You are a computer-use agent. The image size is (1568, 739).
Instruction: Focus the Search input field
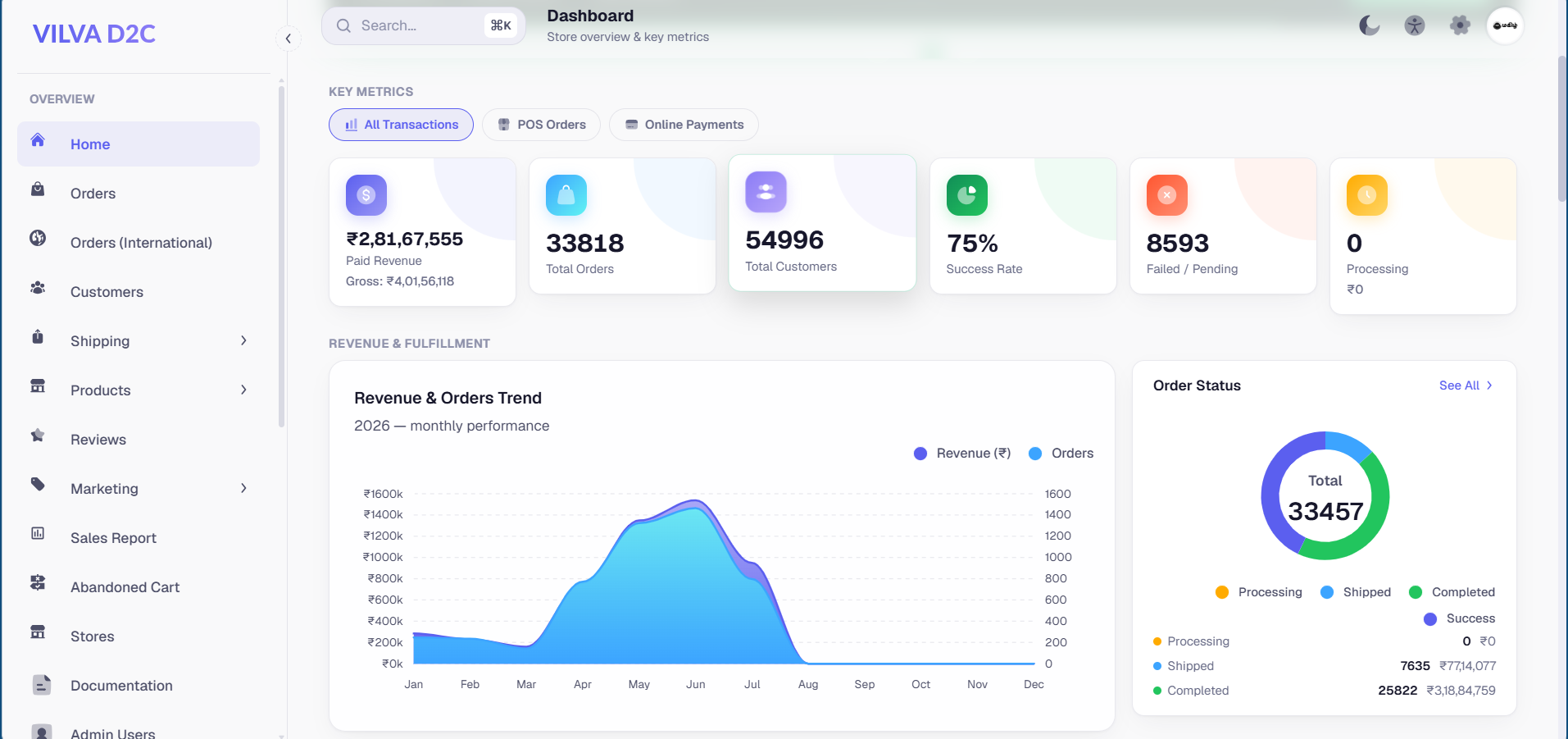(x=423, y=25)
